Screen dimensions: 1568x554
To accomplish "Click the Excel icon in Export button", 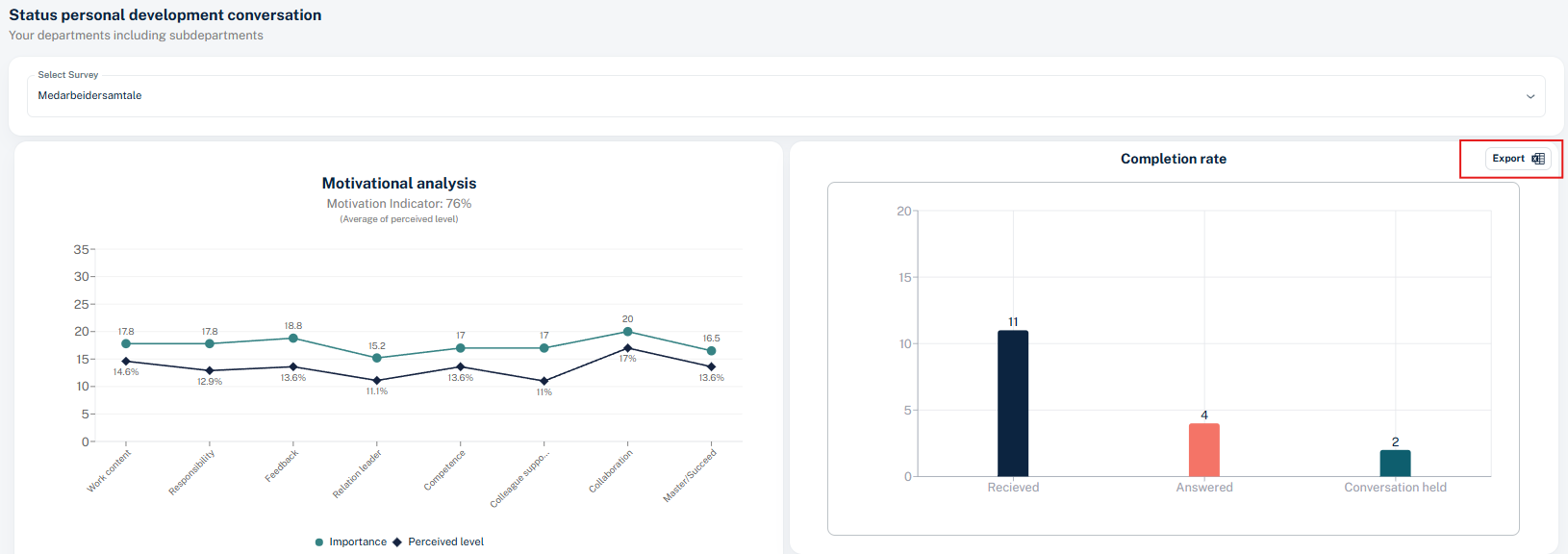I will pyautogui.click(x=1538, y=159).
